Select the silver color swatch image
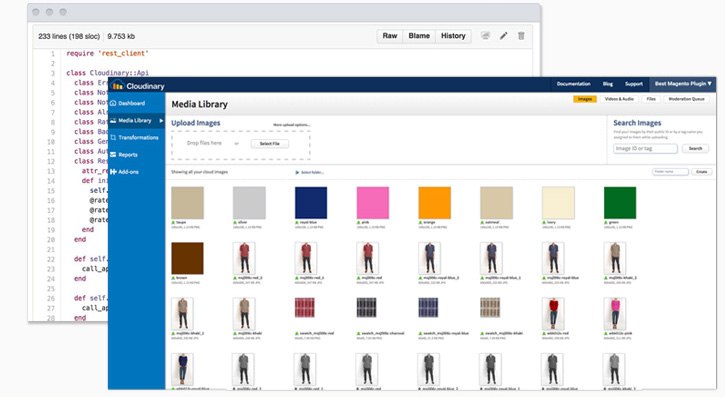 tap(249, 203)
